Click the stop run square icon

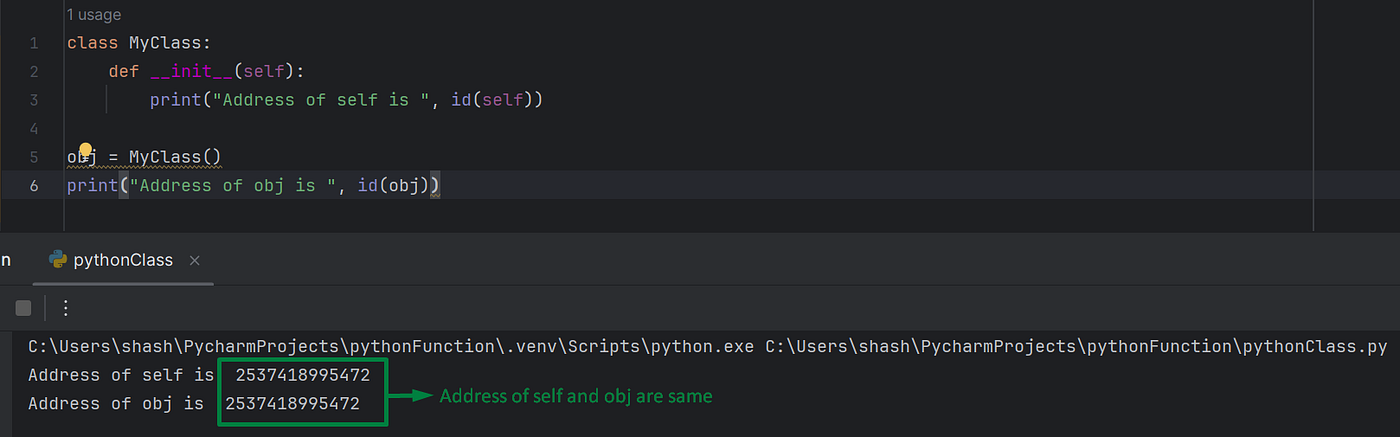23,308
